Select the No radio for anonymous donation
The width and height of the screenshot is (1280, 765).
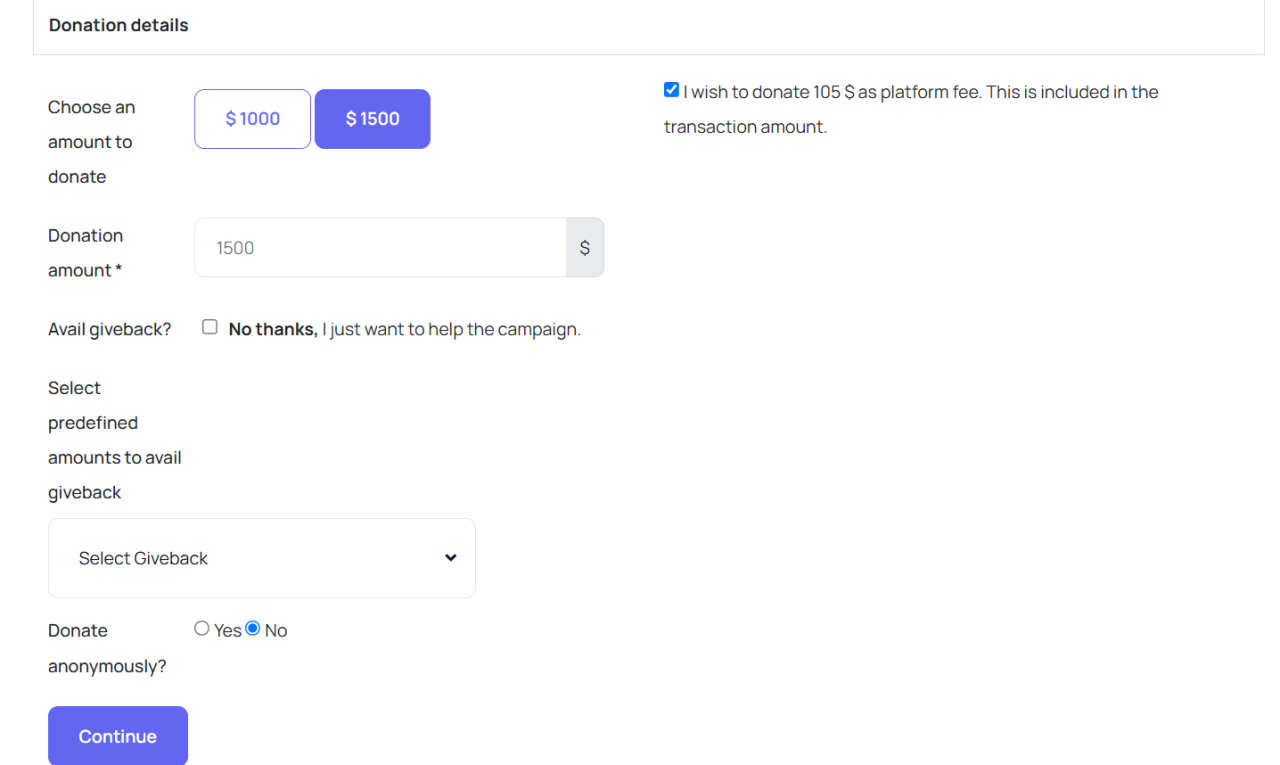pos(253,629)
